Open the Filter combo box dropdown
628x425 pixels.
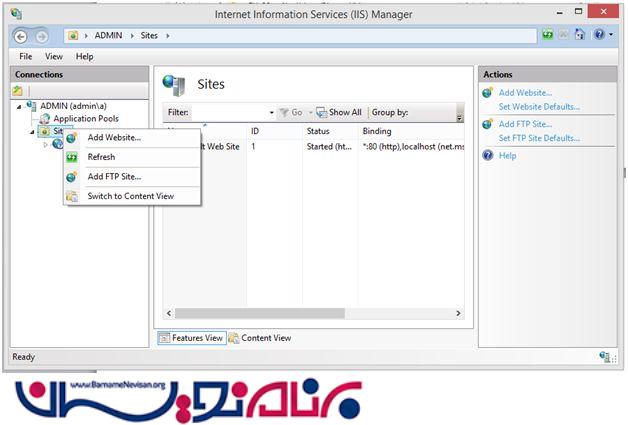(271, 113)
